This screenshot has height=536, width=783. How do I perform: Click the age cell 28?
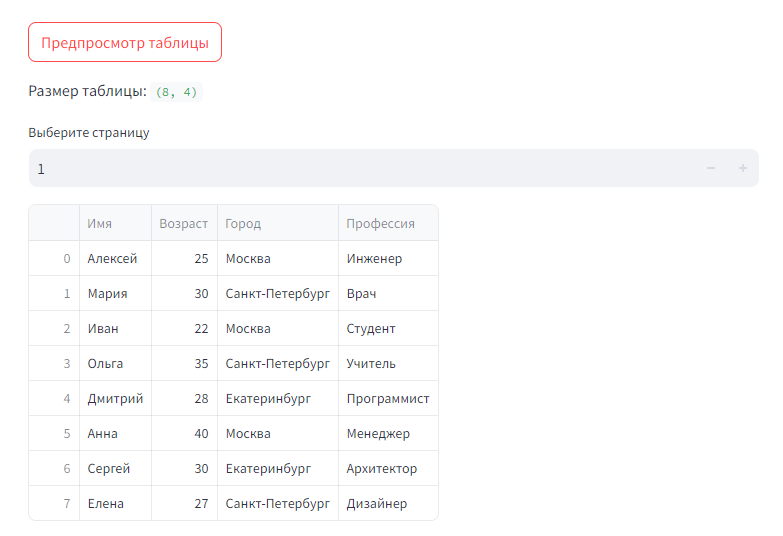point(184,398)
